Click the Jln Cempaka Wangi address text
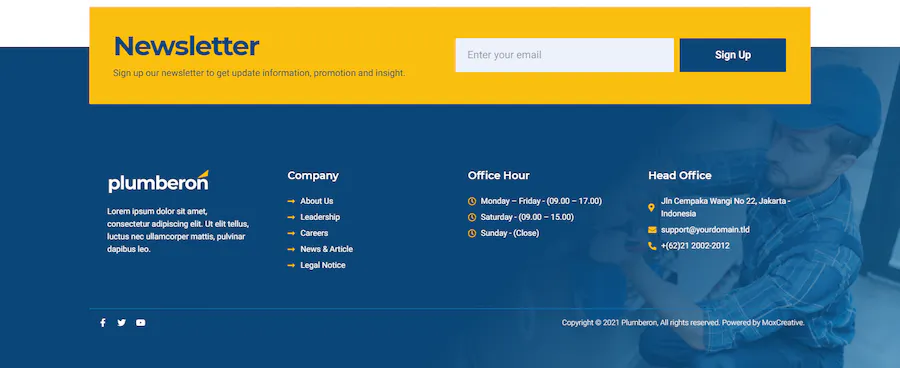 [x=726, y=207]
